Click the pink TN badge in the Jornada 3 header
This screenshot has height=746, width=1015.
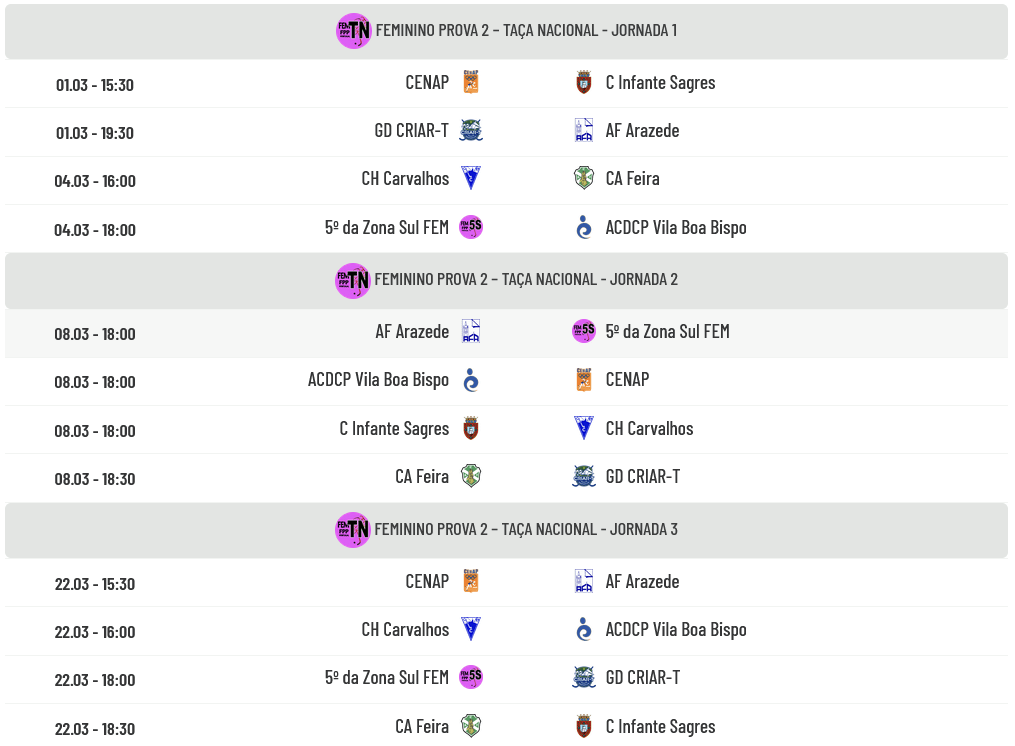(x=353, y=530)
